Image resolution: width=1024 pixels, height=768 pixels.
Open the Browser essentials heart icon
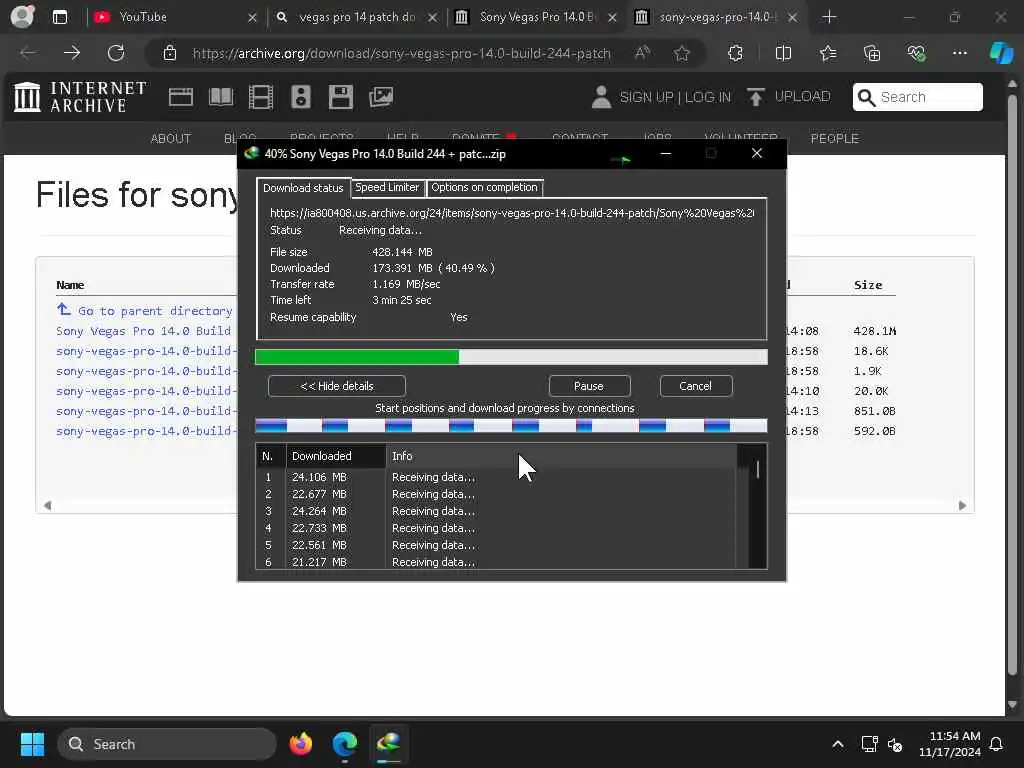[916, 53]
